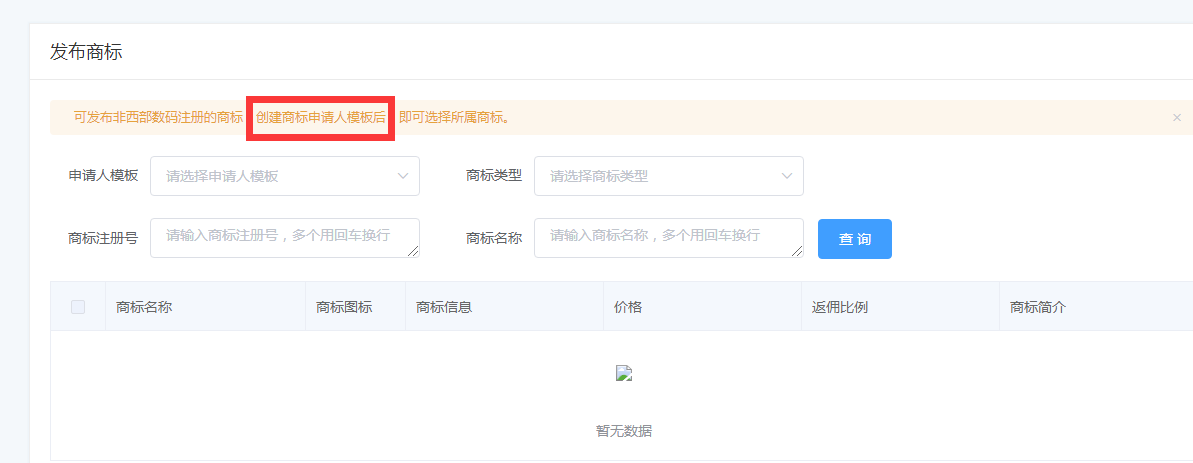Click resize handle of 商标名称 text area
This screenshot has height=463, width=1193.
pyautogui.click(x=798, y=252)
